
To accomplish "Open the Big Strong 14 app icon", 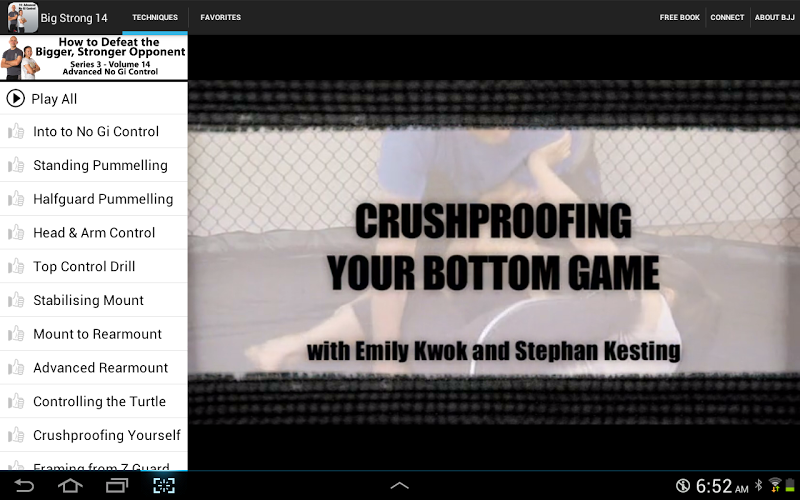I will [22, 17].
